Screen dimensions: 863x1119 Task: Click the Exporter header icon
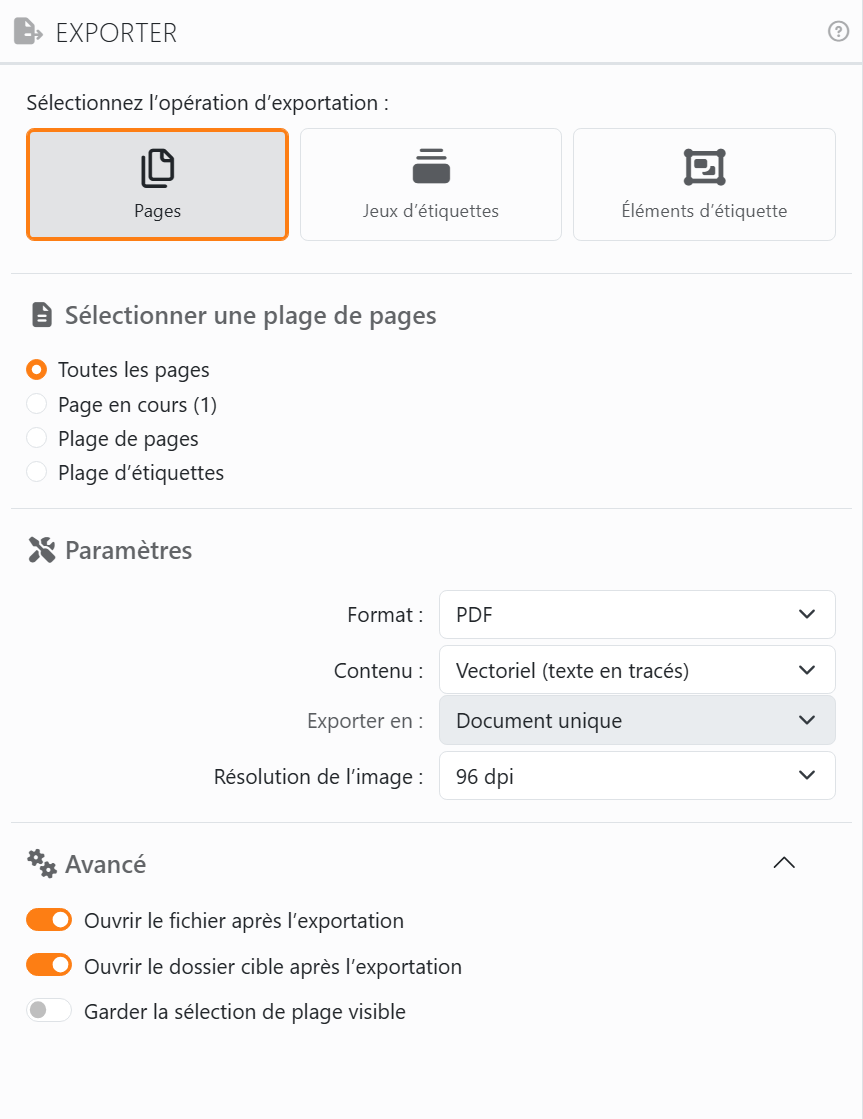(x=28, y=32)
